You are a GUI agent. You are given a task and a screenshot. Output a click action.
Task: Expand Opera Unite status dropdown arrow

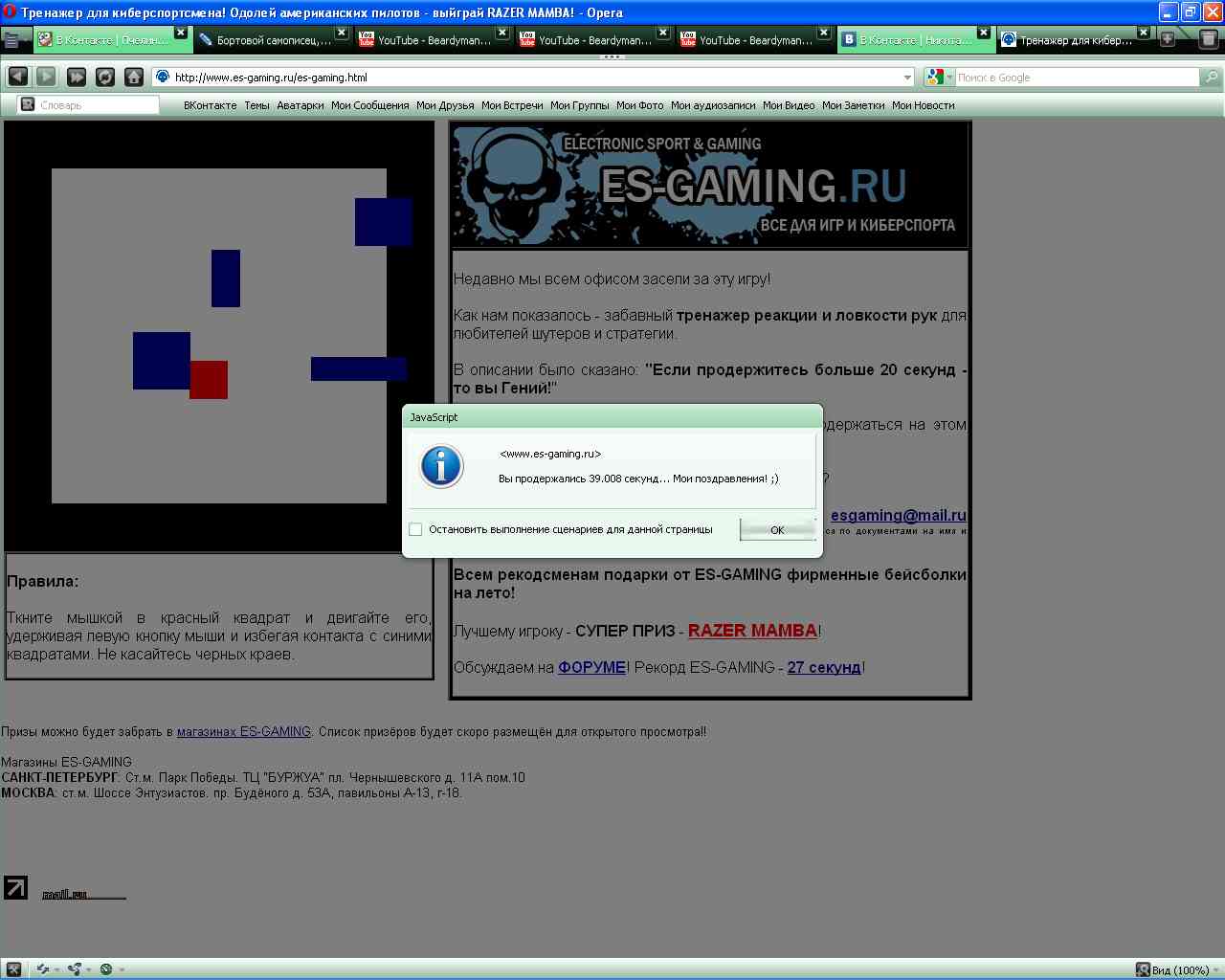click(88, 969)
